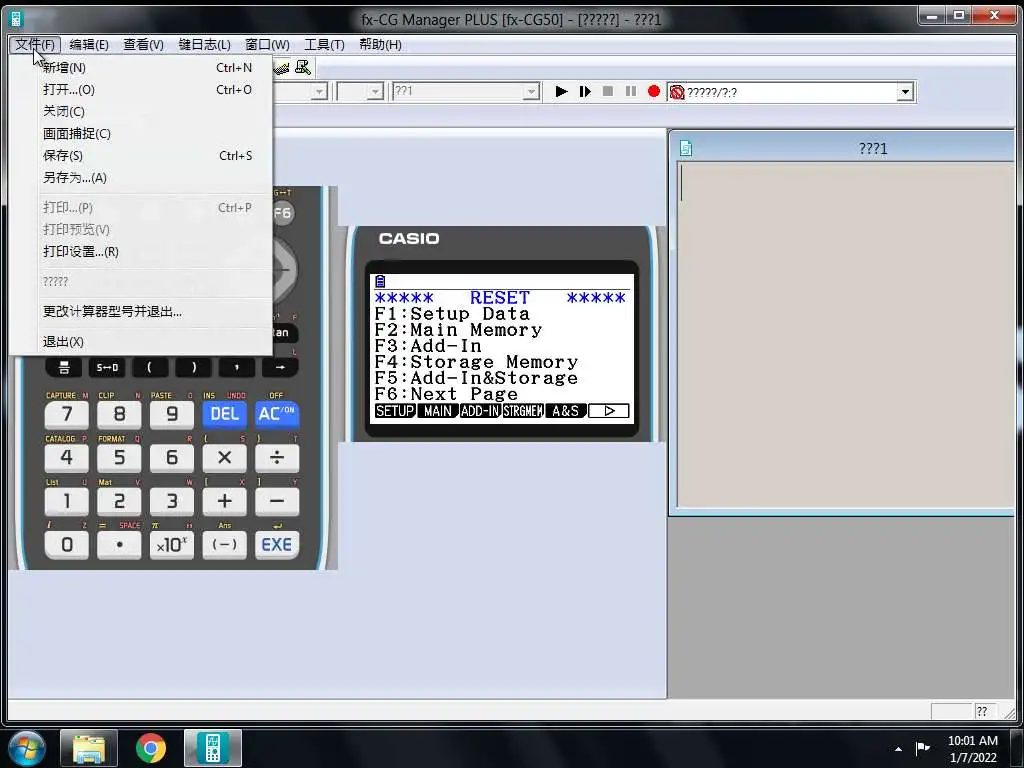Click the magnifier icon in the top toolbar

(x=302, y=67)
